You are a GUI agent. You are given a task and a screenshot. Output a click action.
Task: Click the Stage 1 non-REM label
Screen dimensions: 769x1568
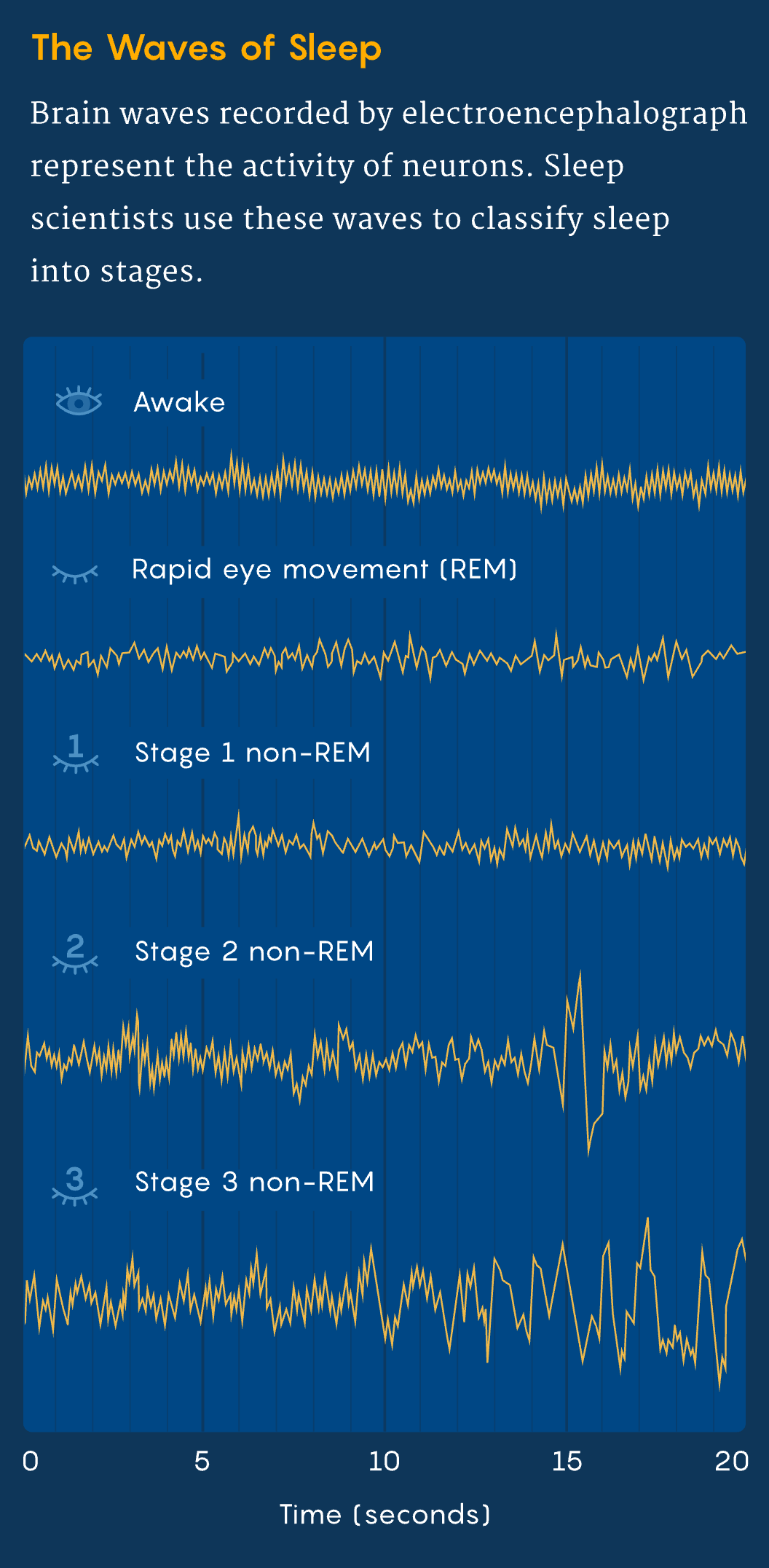(253, 753)
